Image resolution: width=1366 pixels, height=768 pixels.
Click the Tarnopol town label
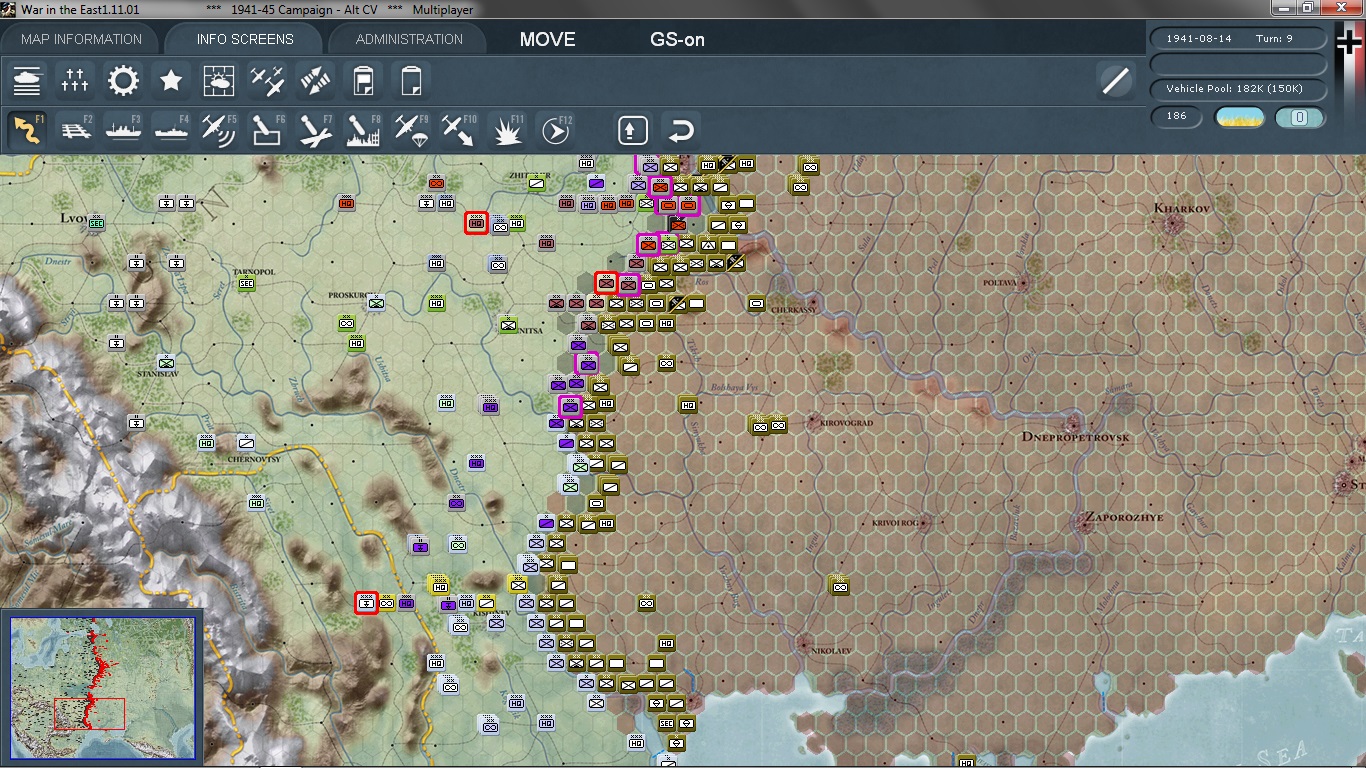click(x=254, y=271)
